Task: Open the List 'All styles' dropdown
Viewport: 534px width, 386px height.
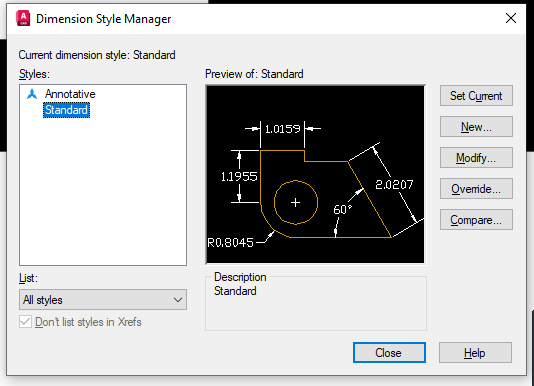Action: (103, 300)
